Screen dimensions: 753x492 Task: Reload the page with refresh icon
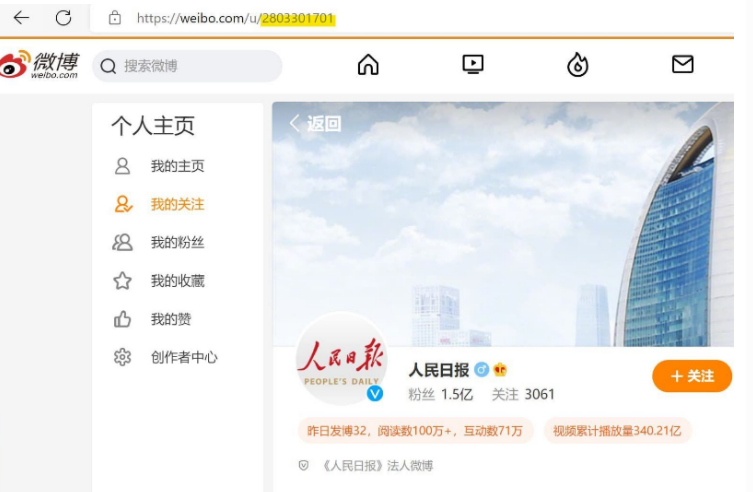click(x=63, y=18)
